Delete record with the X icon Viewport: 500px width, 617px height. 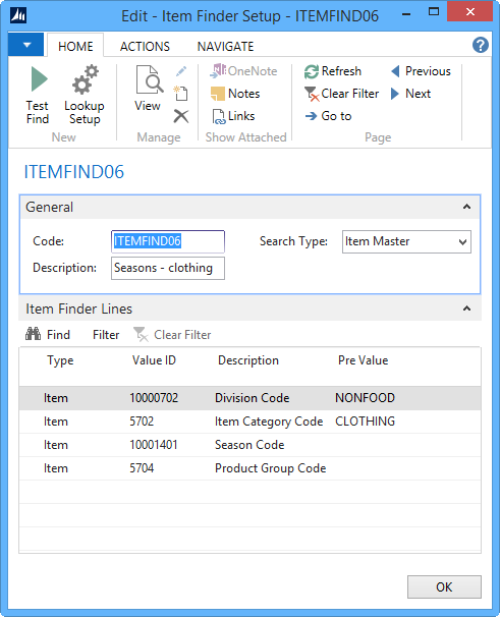[181, 116]
